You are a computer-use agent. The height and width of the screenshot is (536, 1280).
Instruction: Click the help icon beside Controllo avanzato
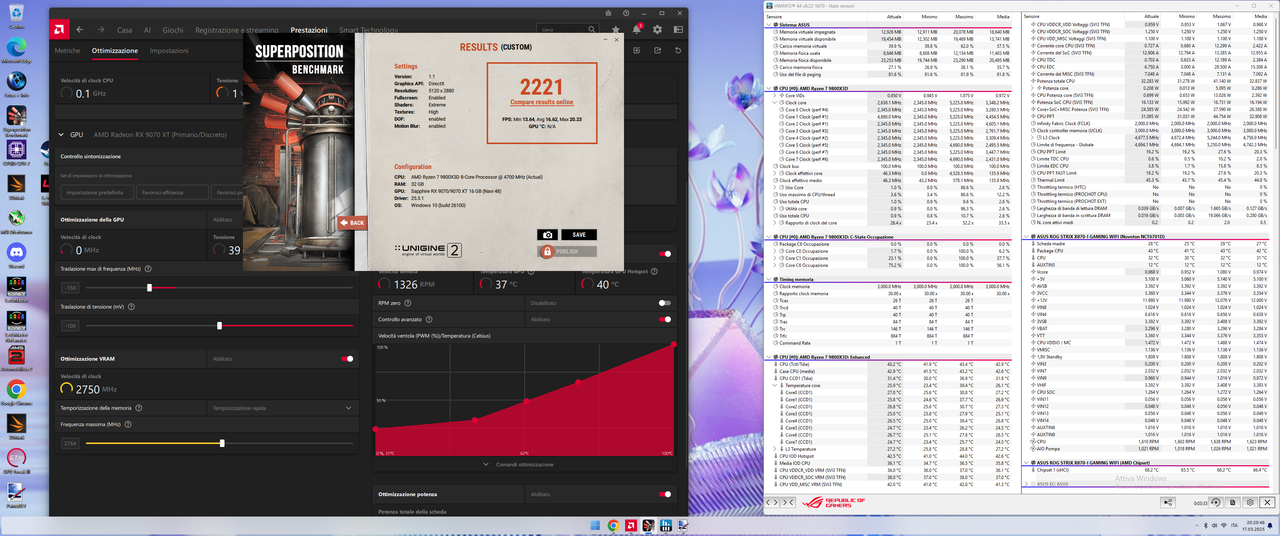tap(429, 319)
